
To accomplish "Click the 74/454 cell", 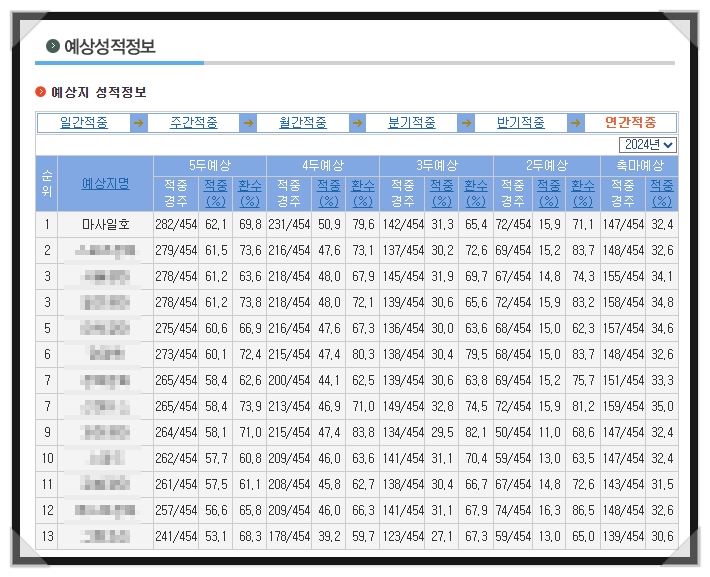I will [513, 510].
